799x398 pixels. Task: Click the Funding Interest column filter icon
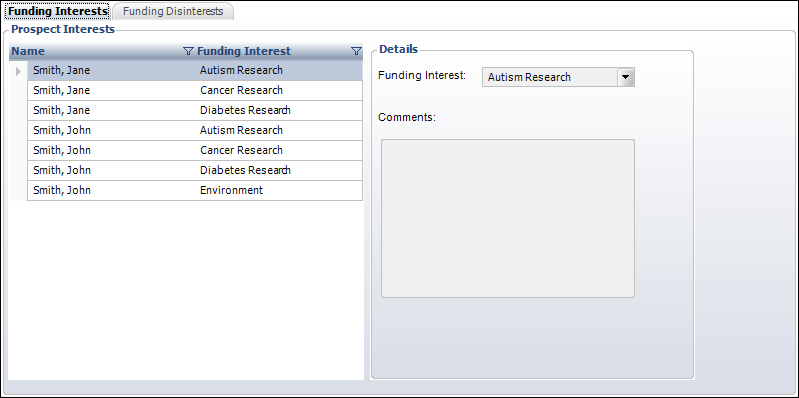tap(356, 51)
